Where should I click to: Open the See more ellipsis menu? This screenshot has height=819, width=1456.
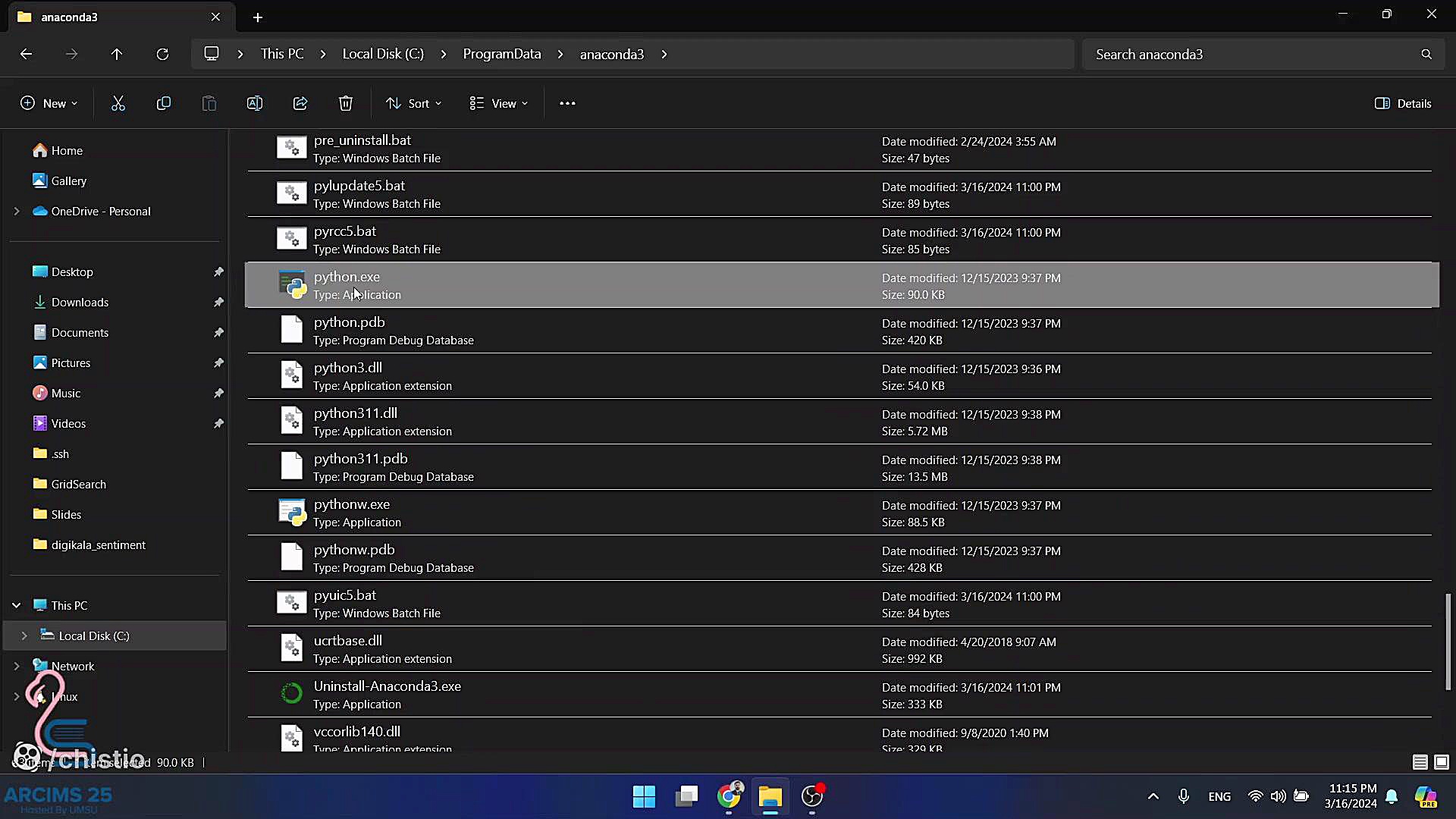567,103
